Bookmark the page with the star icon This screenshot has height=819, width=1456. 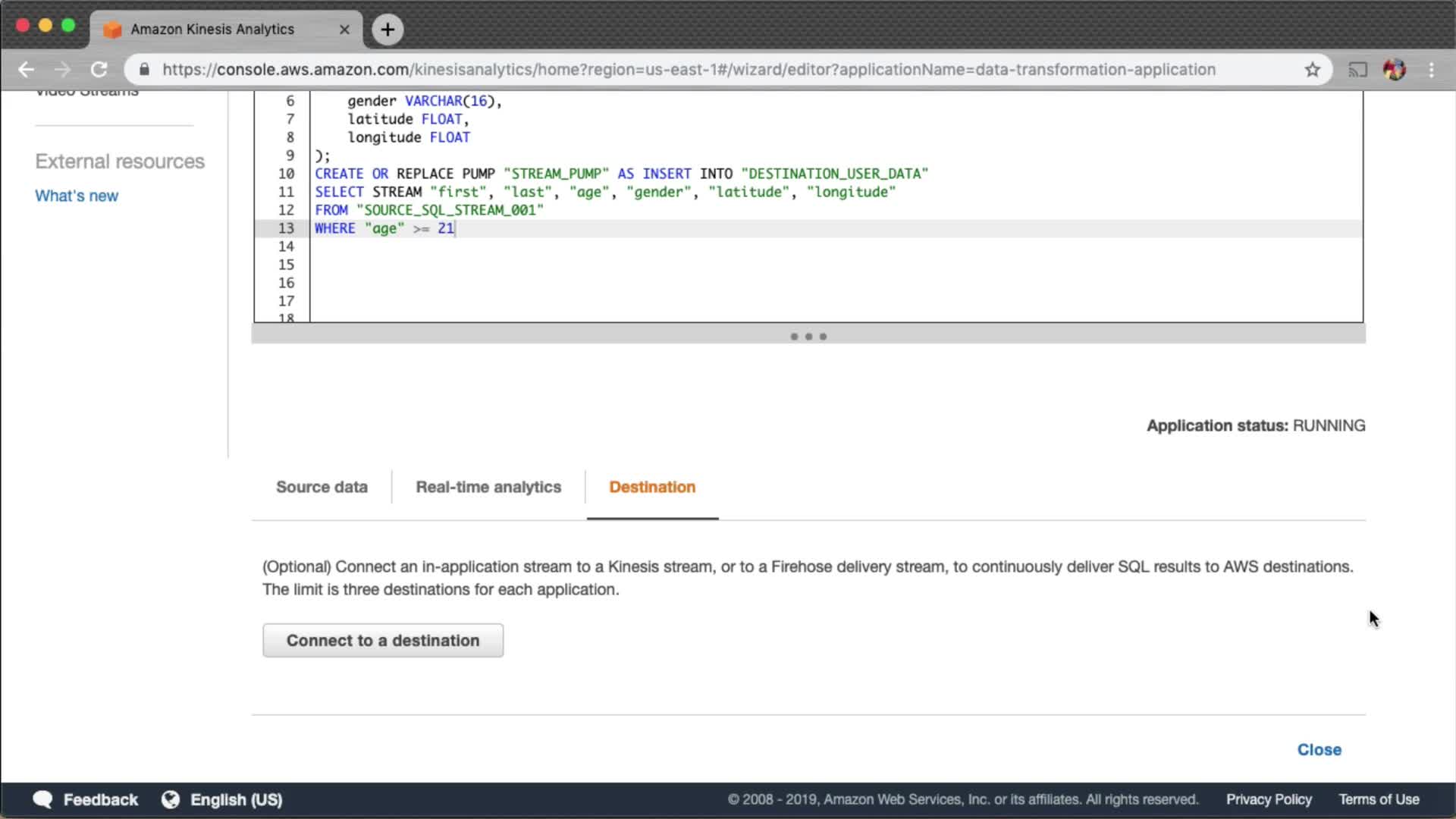pyautogui.click(x=1312, y=70)
